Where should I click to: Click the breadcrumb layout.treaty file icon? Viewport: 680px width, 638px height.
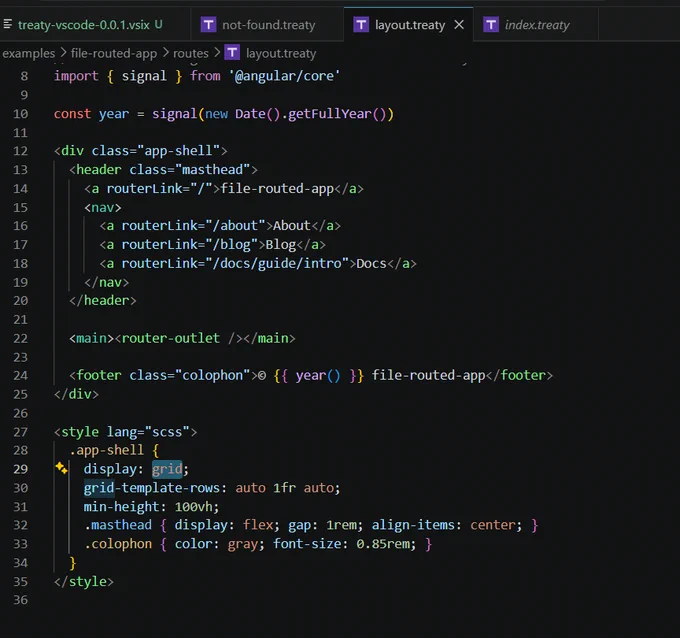point(232,53)
